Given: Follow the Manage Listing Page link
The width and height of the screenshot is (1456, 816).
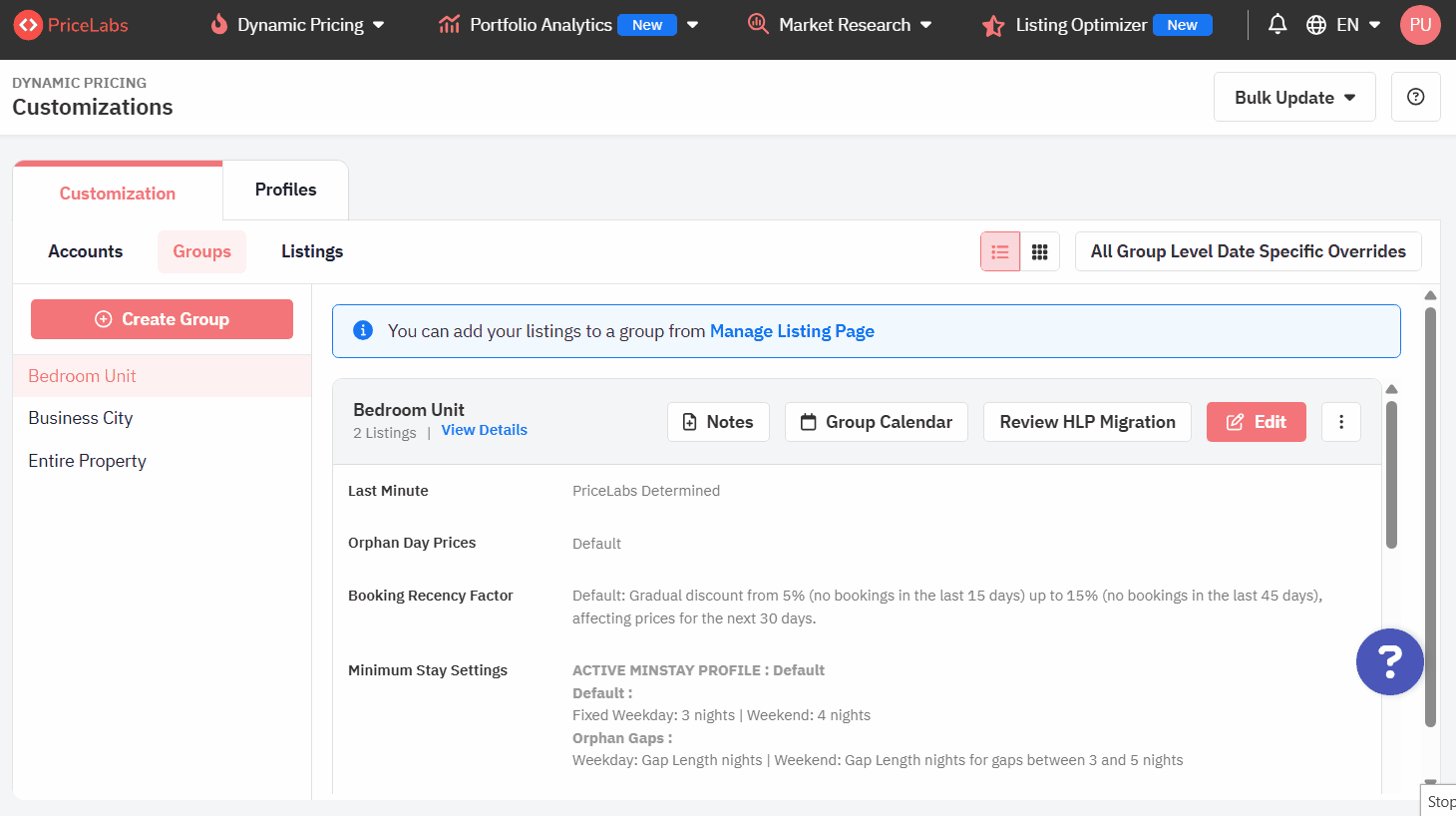Looking at the screenshot, I should coord(791,331).
